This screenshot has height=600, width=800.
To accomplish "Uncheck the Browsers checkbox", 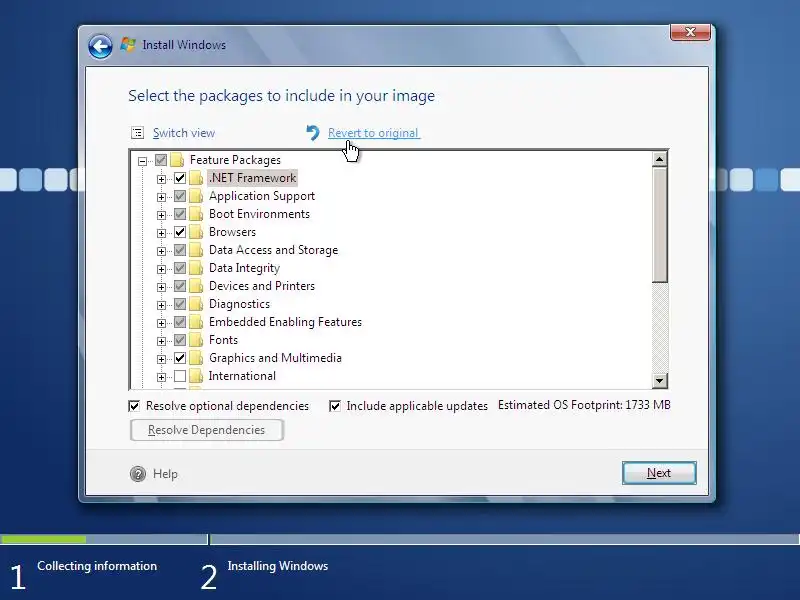I will pos(180,232).
